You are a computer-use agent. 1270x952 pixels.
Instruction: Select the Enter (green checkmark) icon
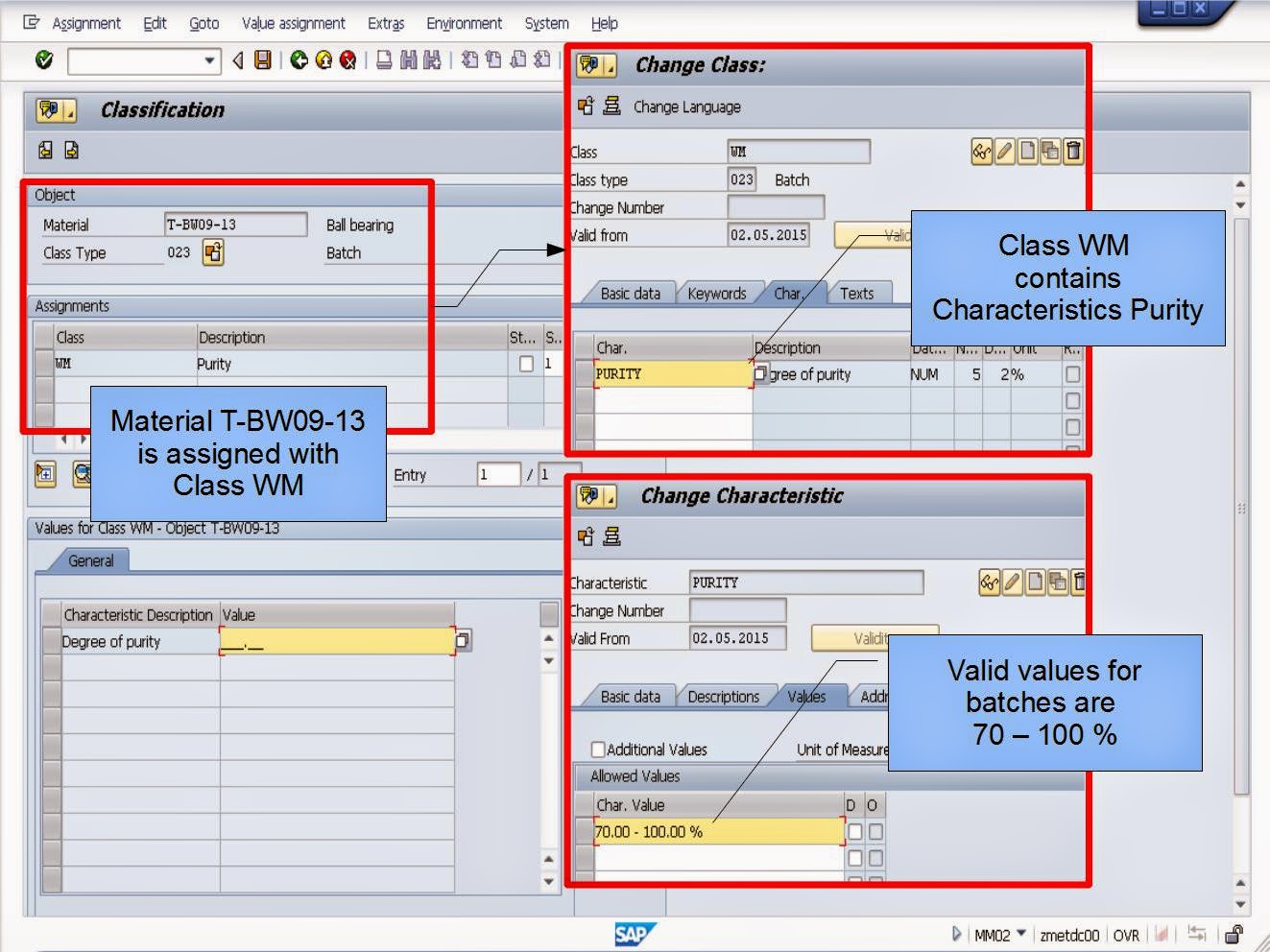[43, 59]
